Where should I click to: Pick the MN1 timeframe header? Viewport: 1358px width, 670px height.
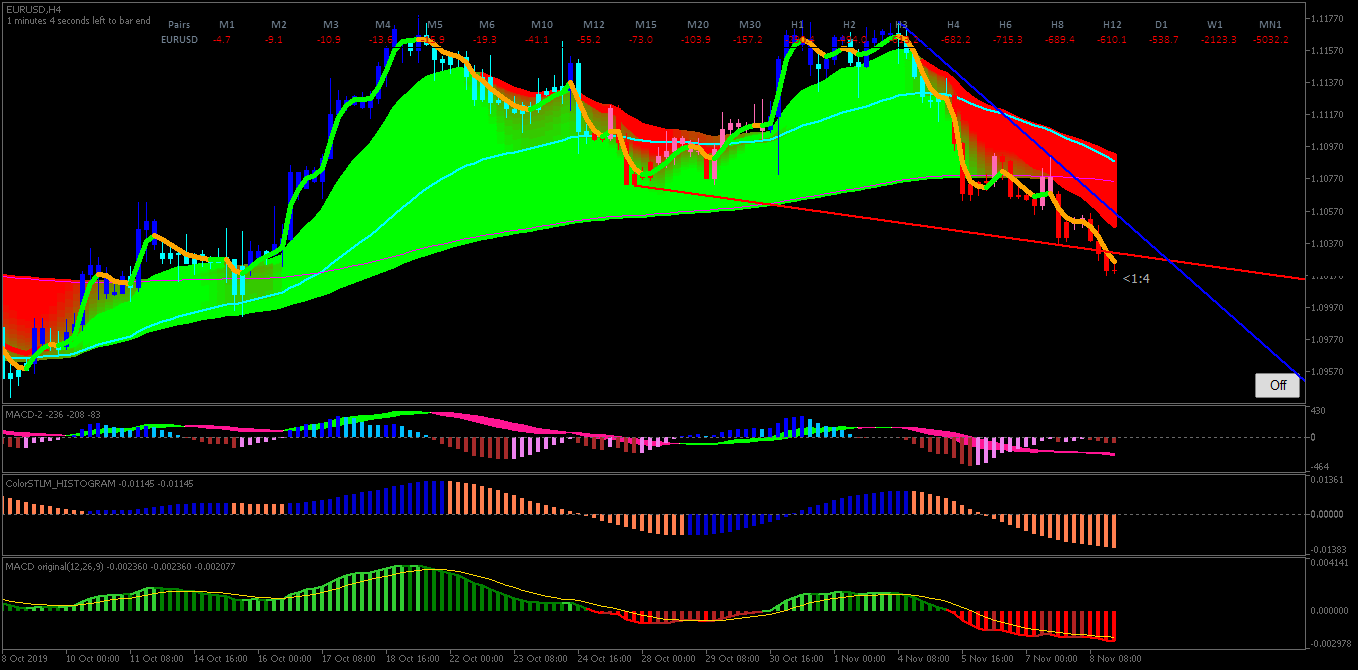pos(1270,24)
